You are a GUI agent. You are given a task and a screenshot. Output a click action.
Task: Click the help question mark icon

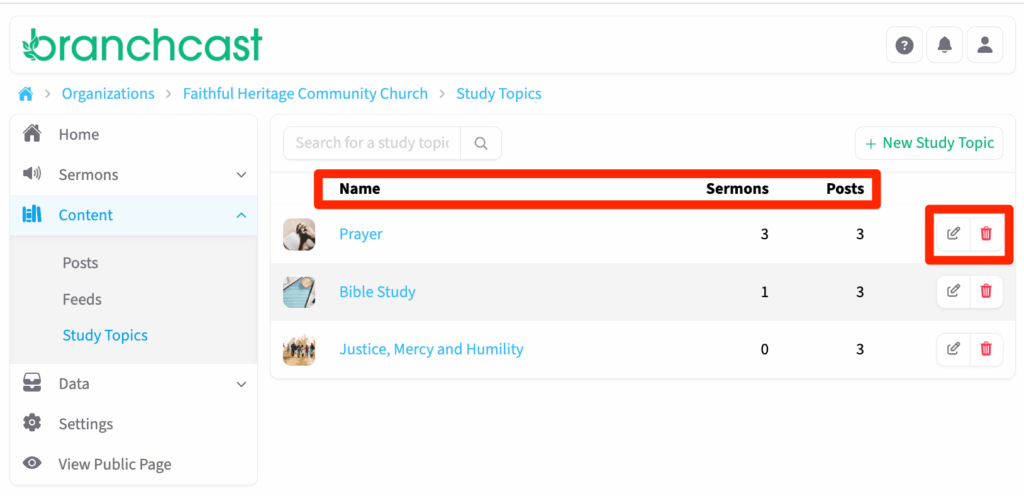tap(904, 45)
